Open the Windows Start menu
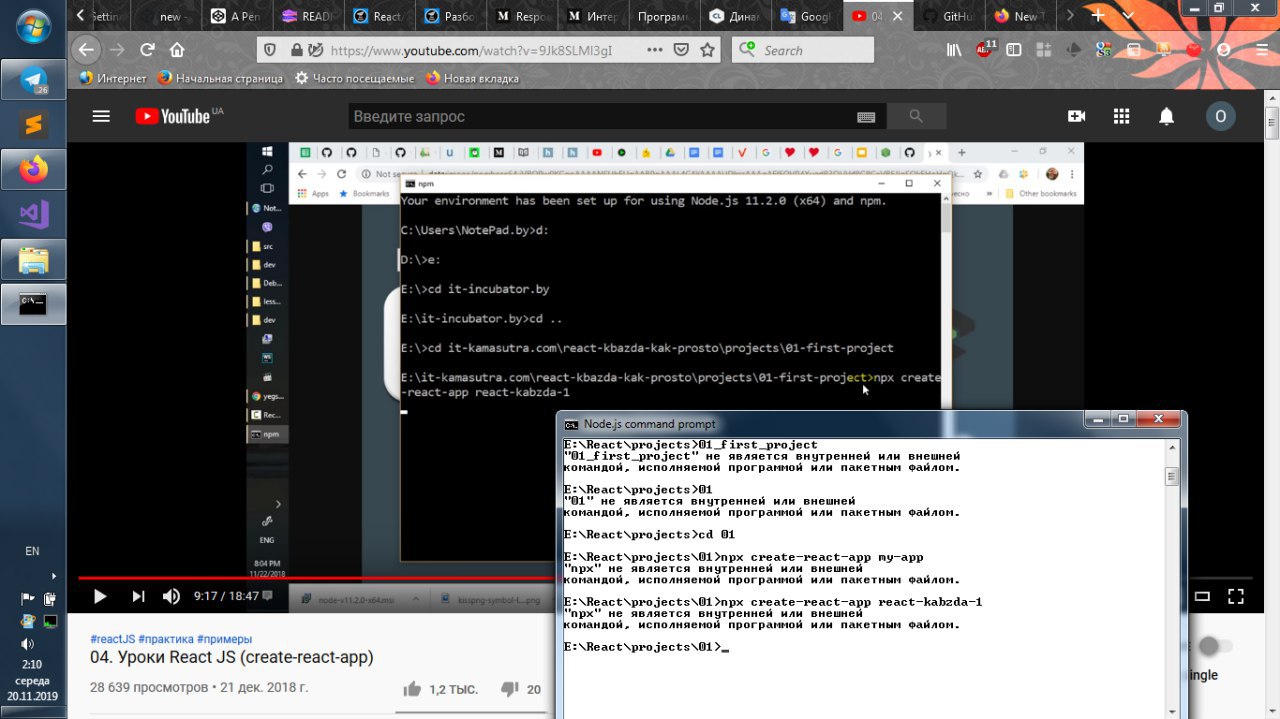The height and width of the screenshot is (719, 1280). click(x=32, y=24)
